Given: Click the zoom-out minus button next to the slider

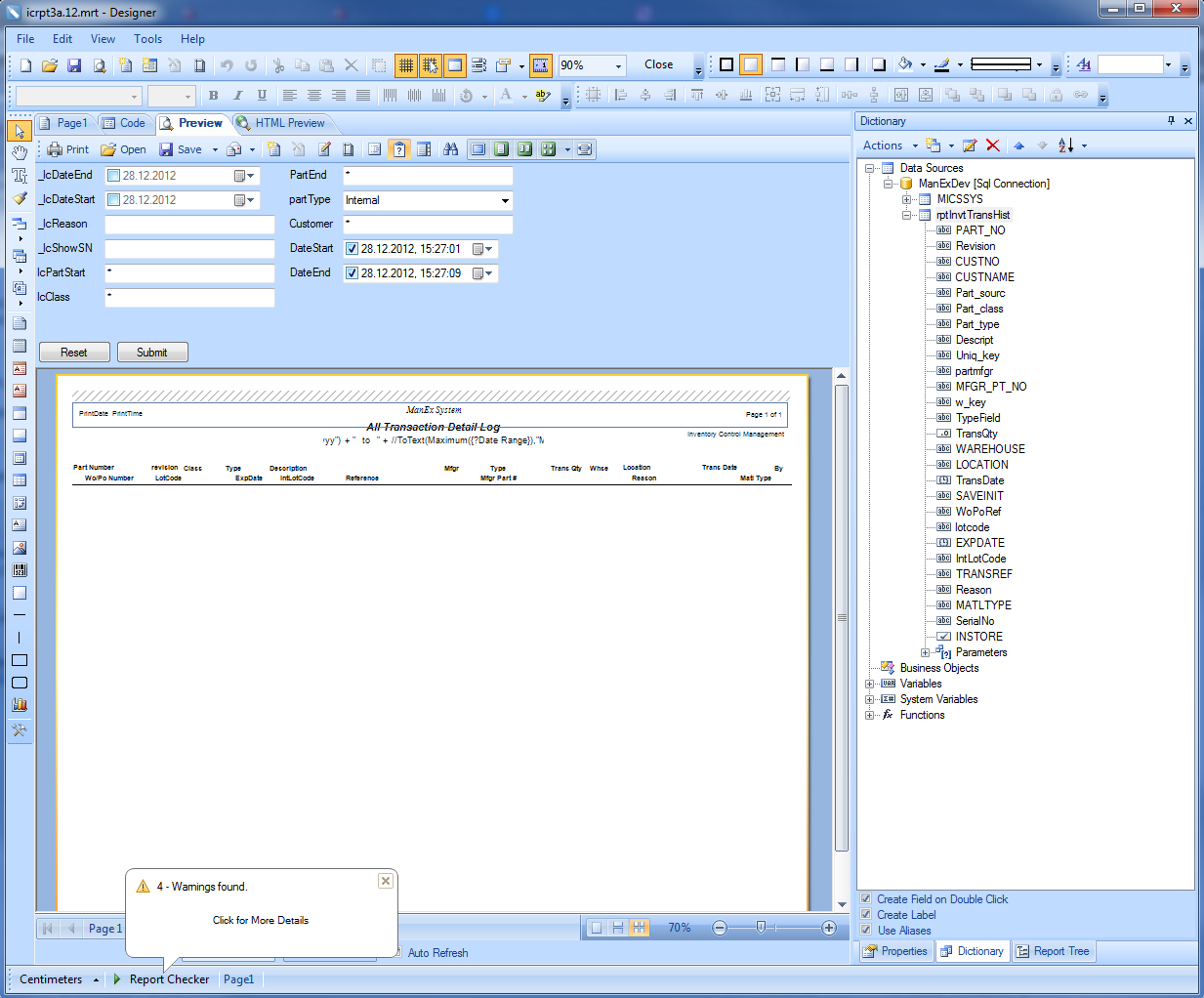Looking at the screenshot, I should (x=720, y=928).
